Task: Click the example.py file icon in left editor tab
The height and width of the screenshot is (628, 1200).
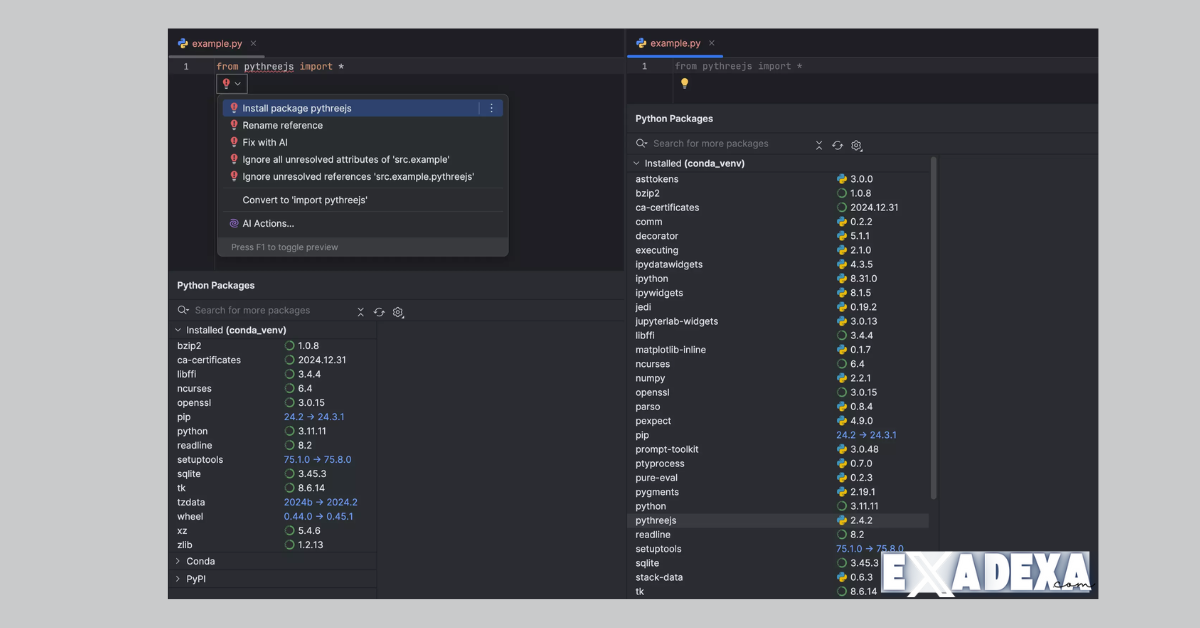Action: (x=182, y=43)
